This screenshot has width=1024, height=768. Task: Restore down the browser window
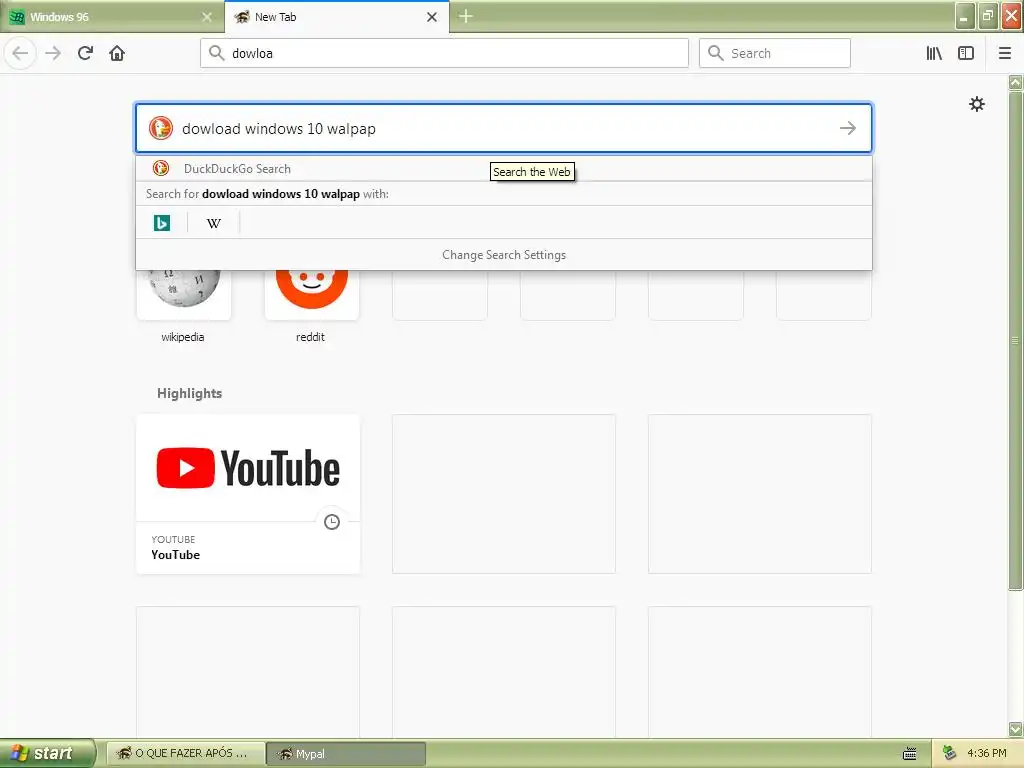point(987,16)
